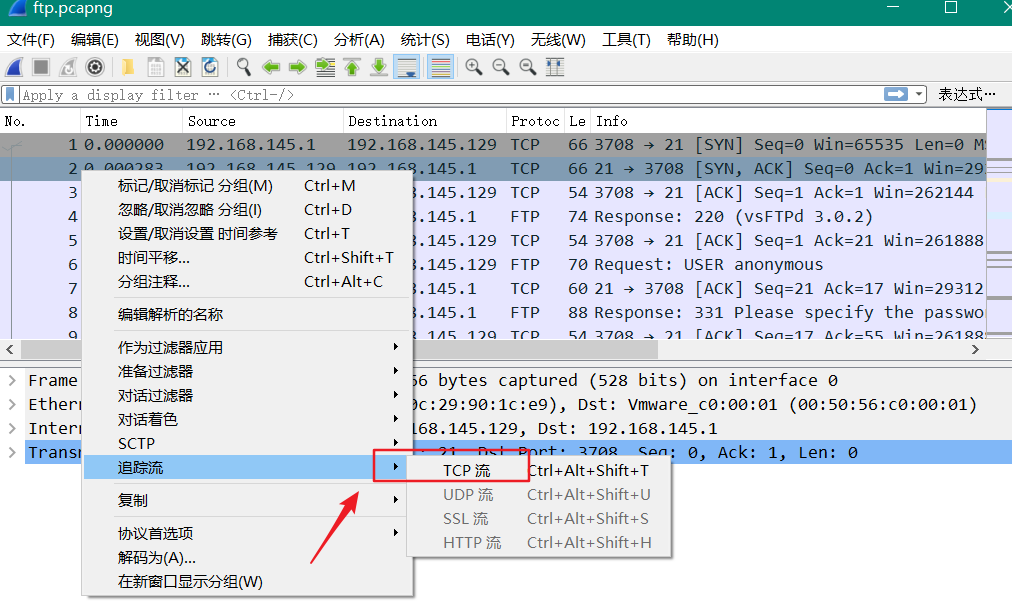Expand 作为过滤器应用 submenu
This screenshot has width=1012, height=610.
[247, 347]
